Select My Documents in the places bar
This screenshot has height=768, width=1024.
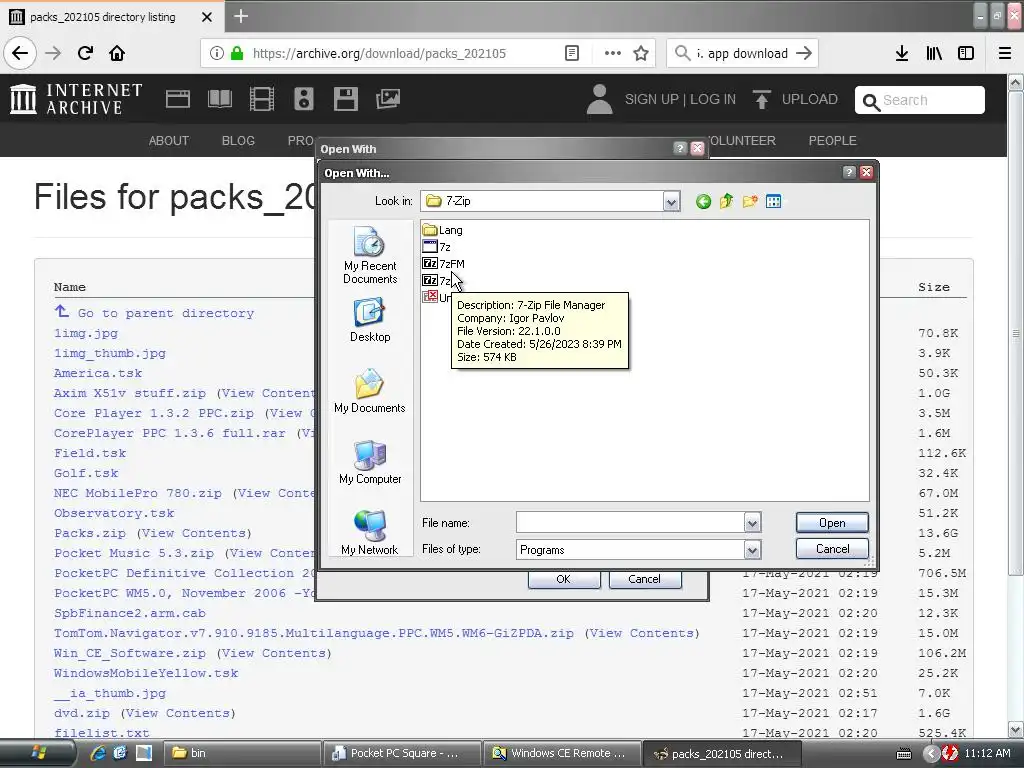pyautogui.click(x=370, y=391)
